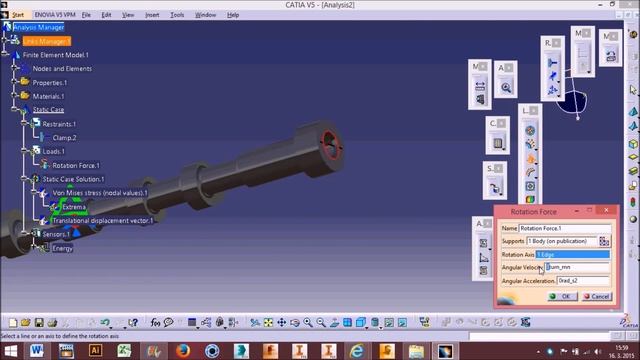640x360 pixels.
Task: Open the Formula f(x) icon
Action: (x=155, y=323)
